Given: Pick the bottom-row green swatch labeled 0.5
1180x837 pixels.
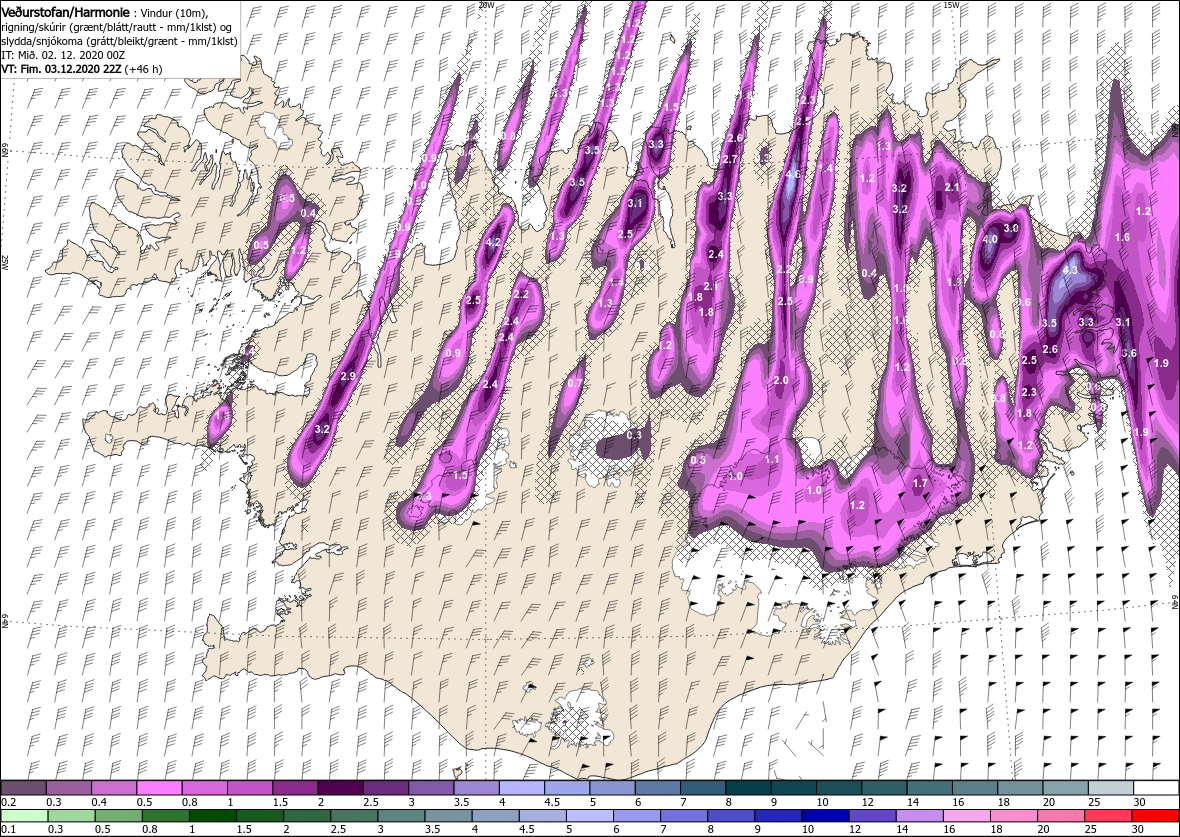Looking at the screenshot, I should pos(119,817).
